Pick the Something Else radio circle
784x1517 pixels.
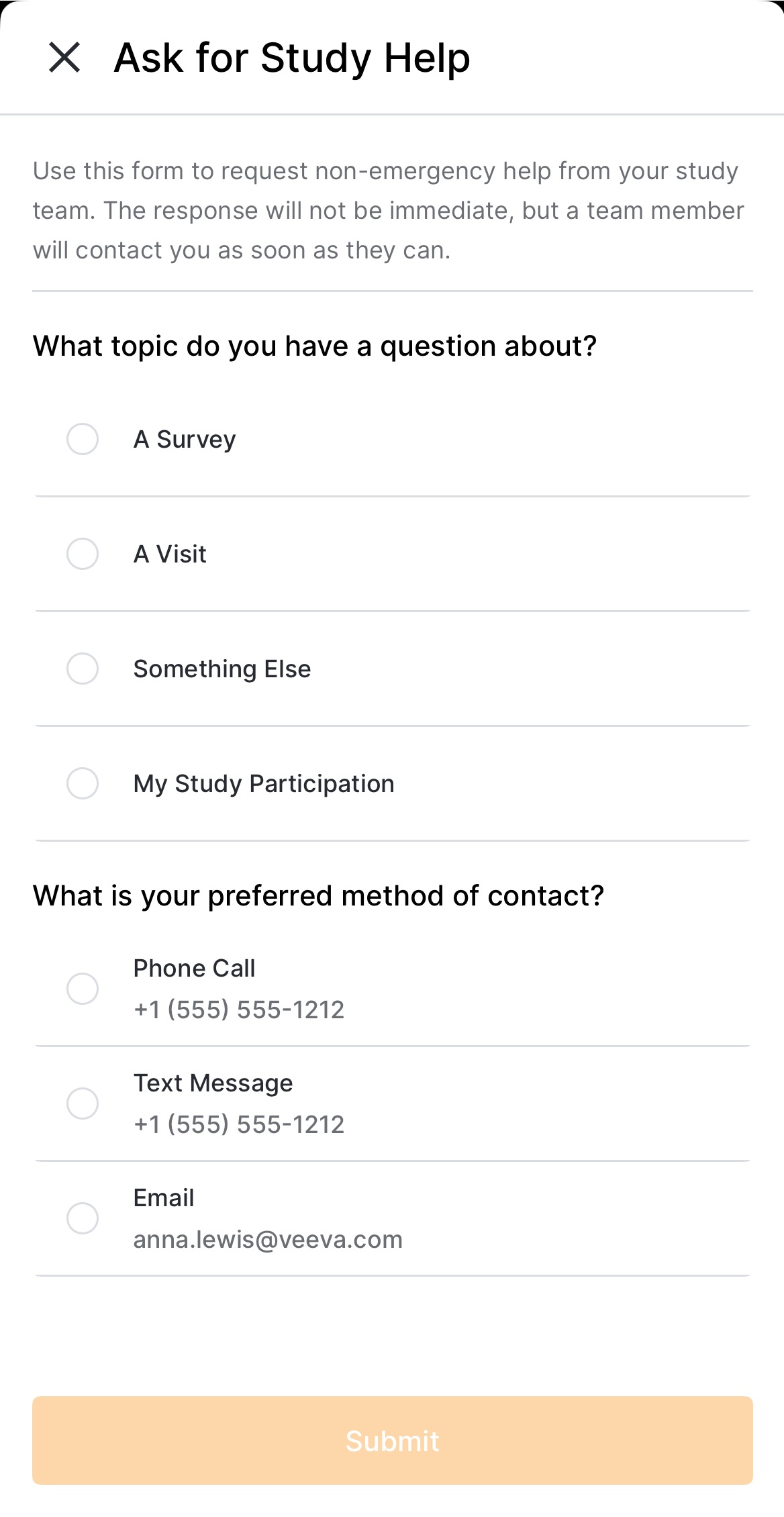pos(83,669)
